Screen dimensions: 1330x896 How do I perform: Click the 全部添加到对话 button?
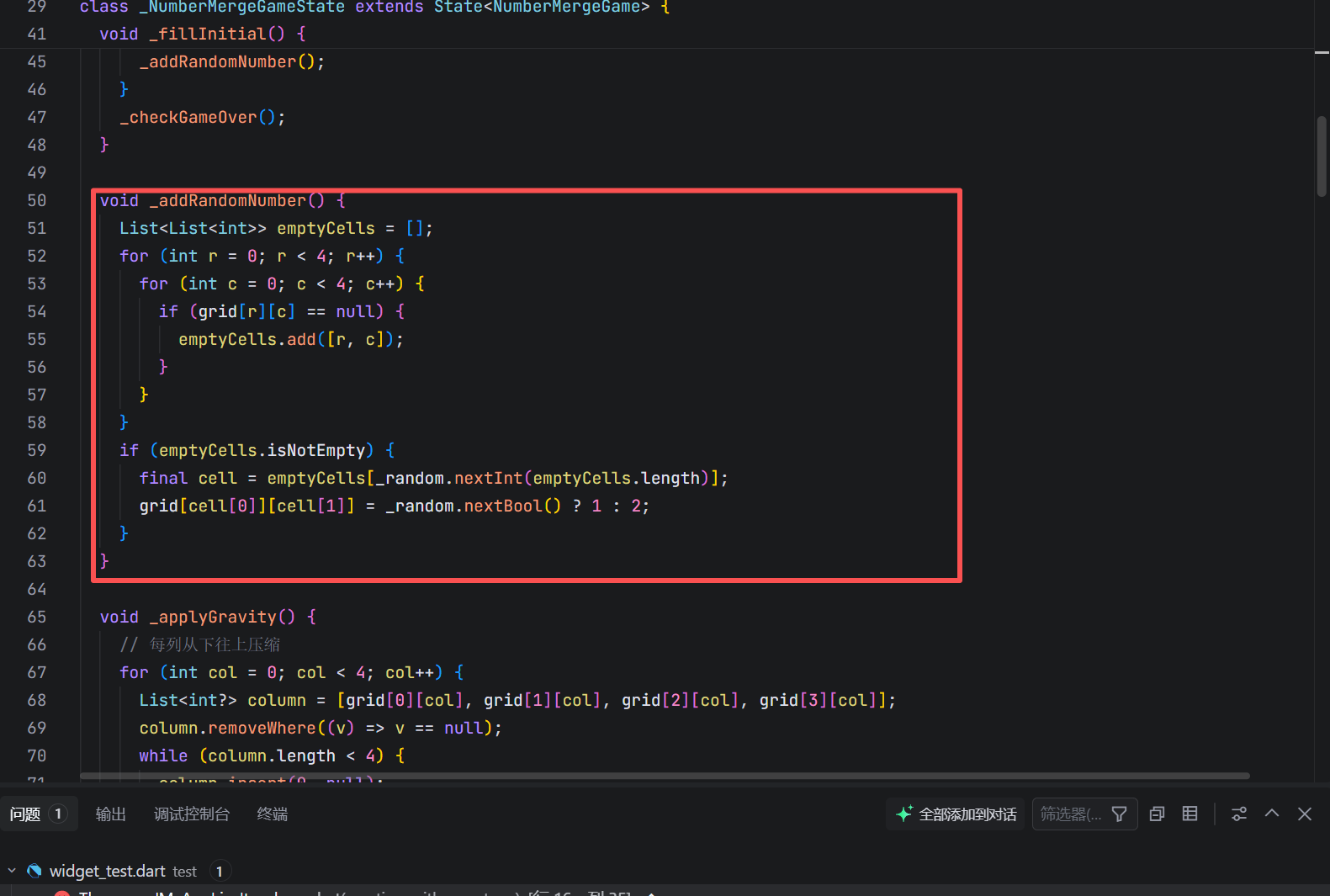(956, 814)
